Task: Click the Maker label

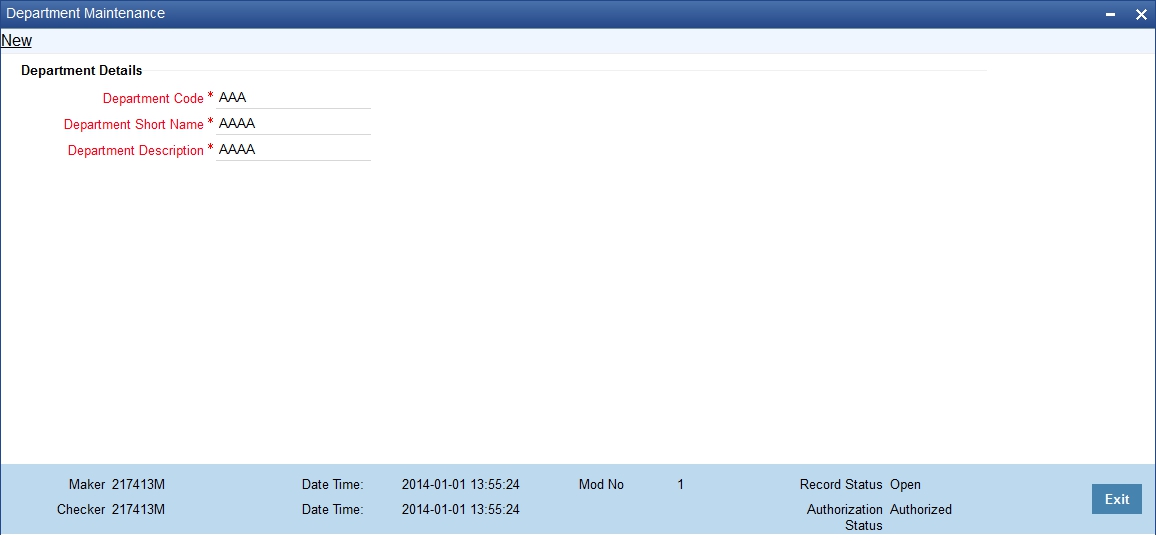Action: pyautogui.click(x=87, y=485)
